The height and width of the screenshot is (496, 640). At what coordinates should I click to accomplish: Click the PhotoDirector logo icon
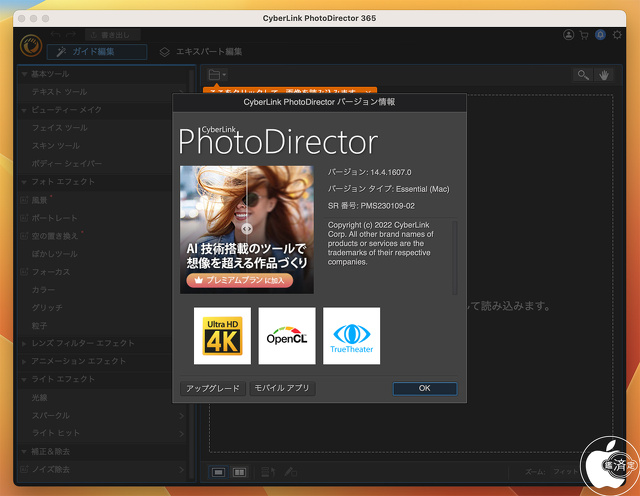click(x=31, y=45)
